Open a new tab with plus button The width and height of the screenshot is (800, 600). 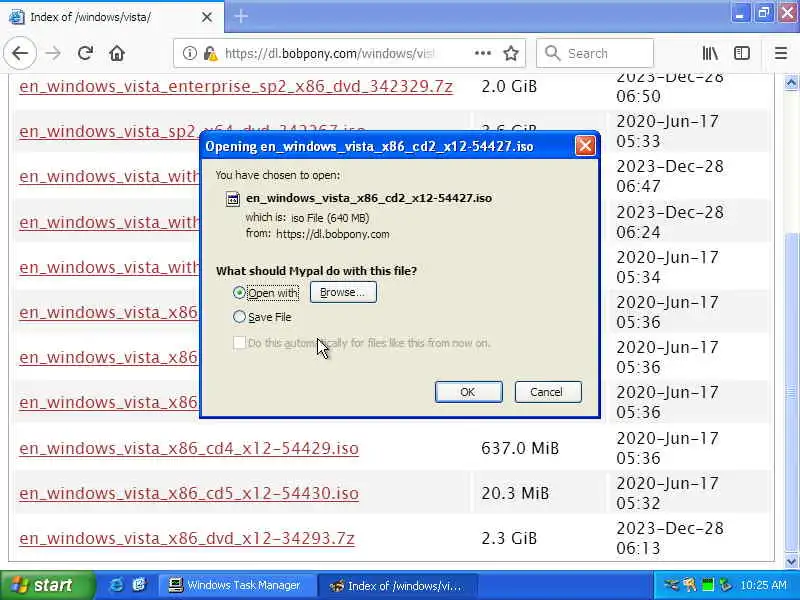click(x=241, y=16)
